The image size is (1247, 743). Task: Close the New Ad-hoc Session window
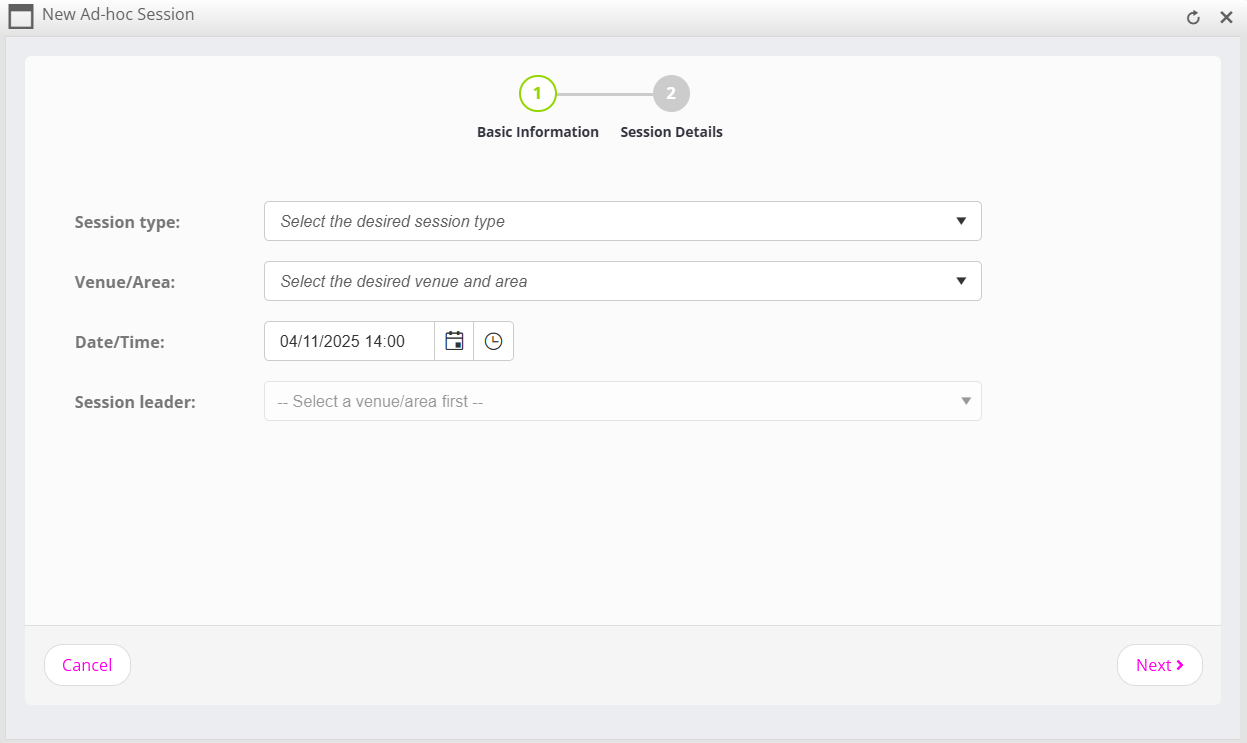click(x=1226, y=17)
